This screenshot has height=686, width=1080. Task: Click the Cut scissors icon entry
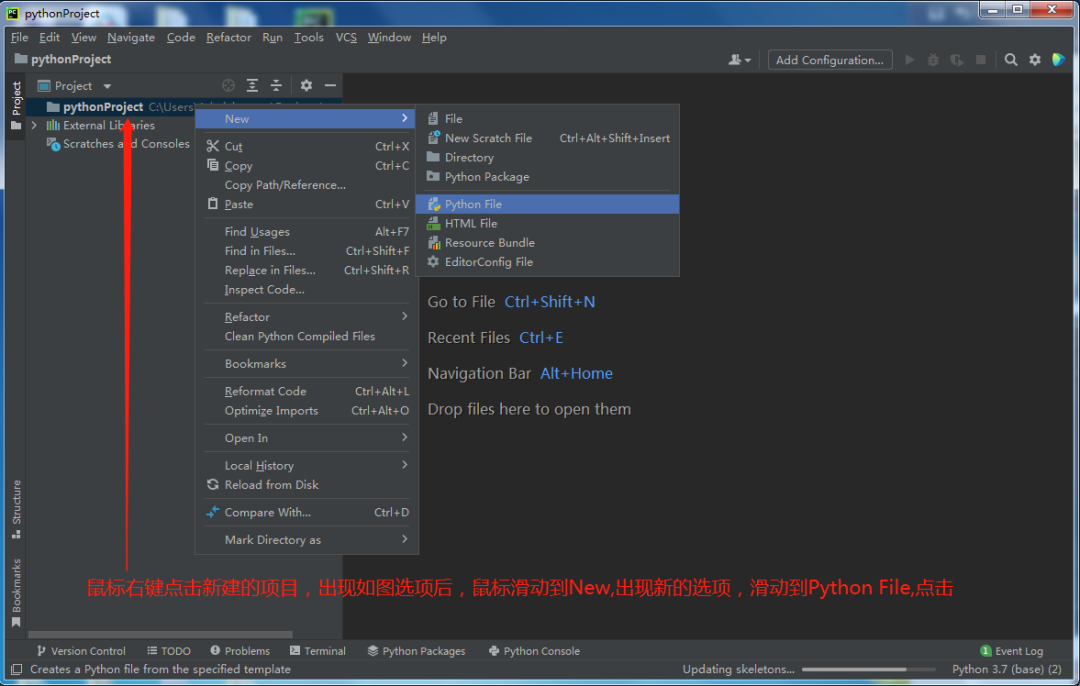pos(213,146)
